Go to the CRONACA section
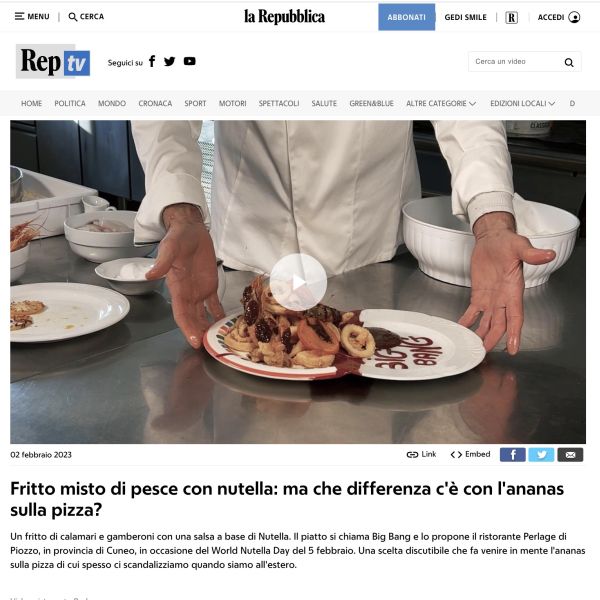Viewport: 600px width, 600px height. point(155,103)
